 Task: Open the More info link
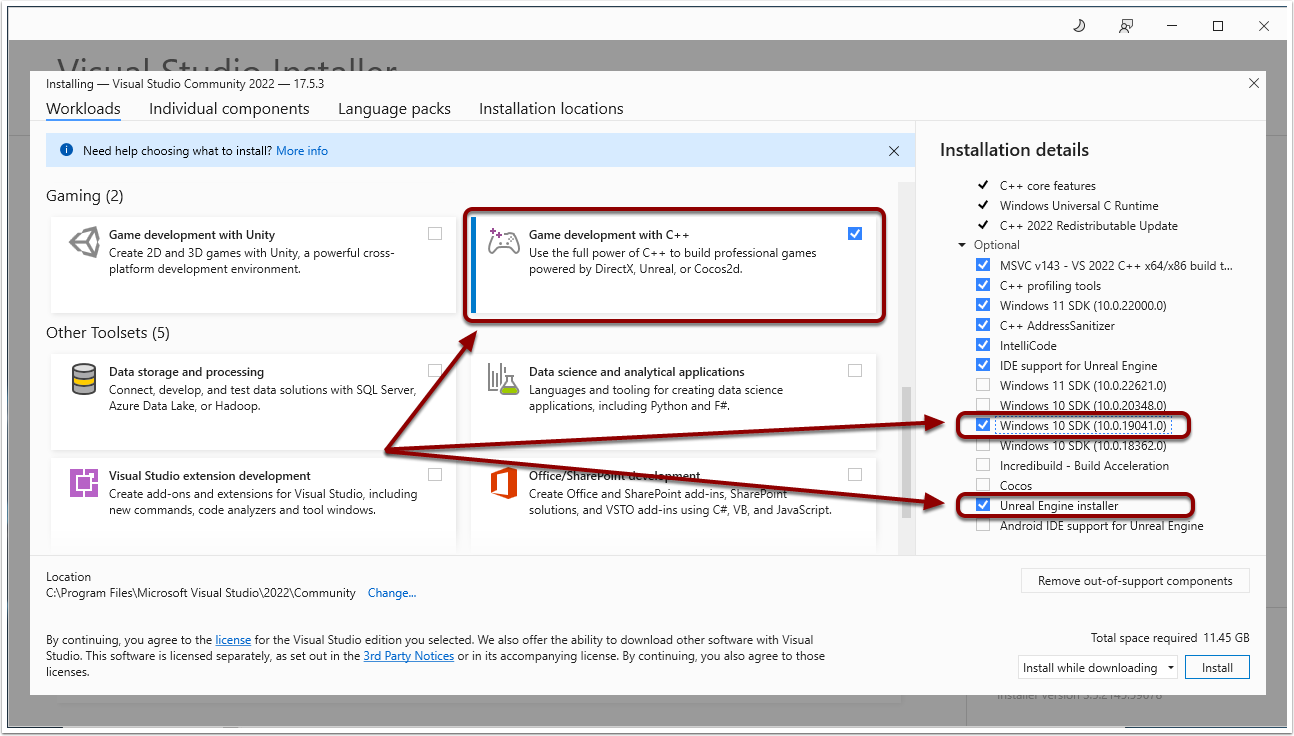point(302,151)
